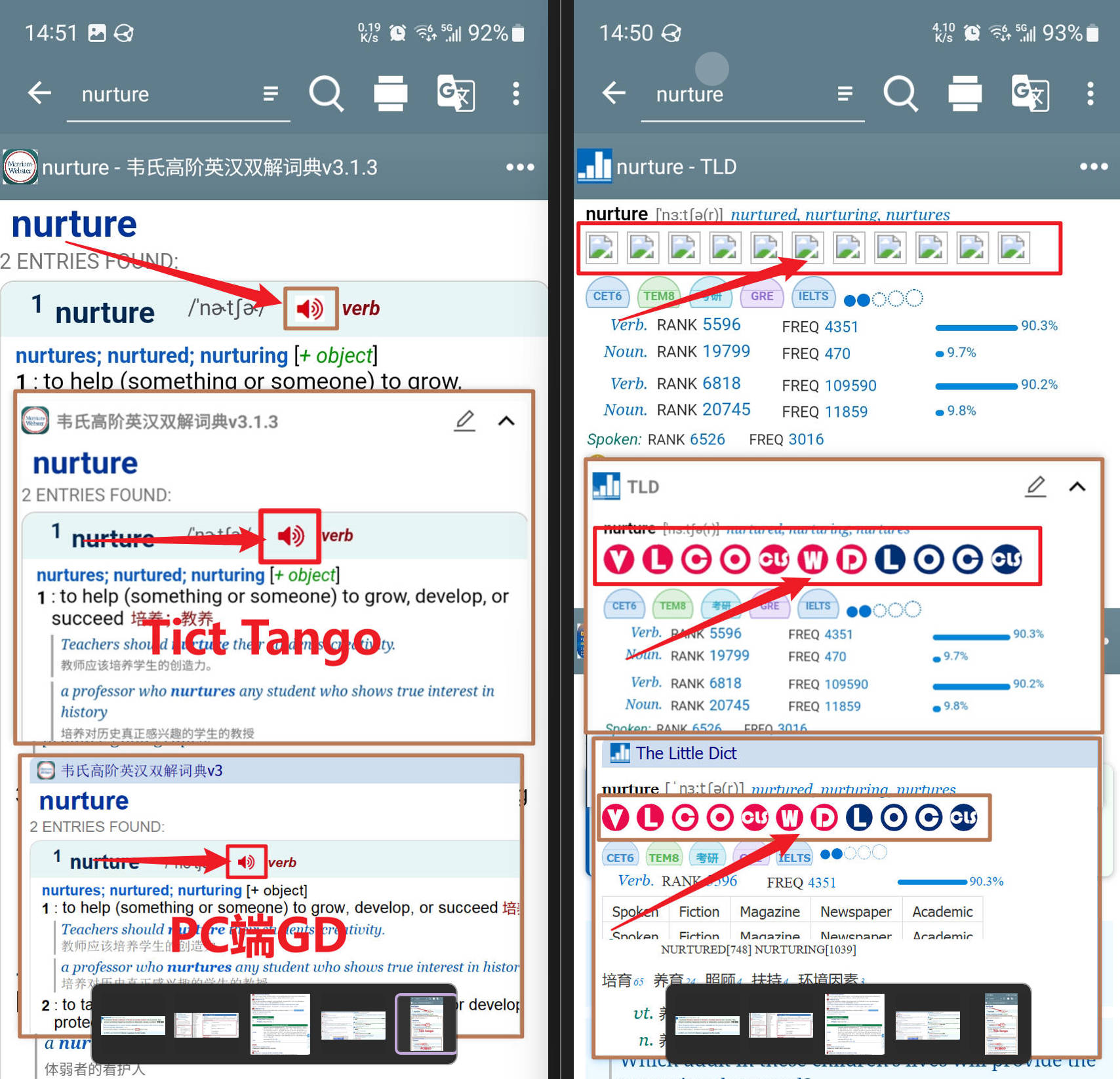Tap the blue L circle icon in TLD popup

click(890, 559)
